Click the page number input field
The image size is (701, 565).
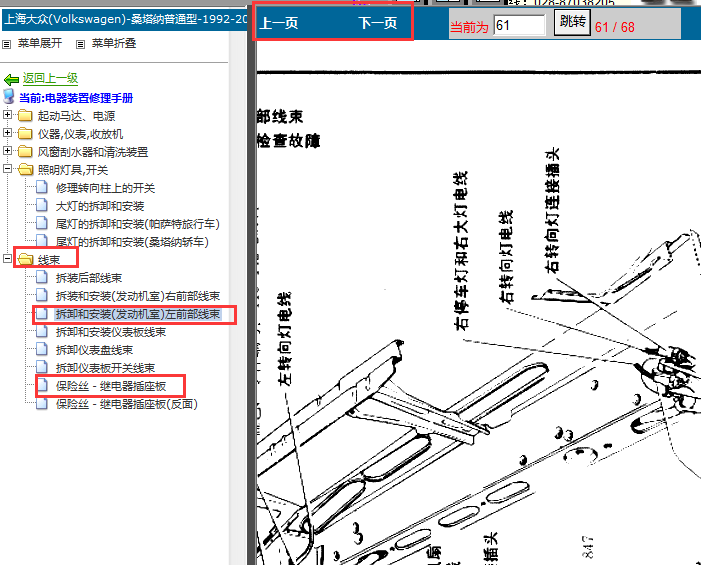[x=519, y=25]
